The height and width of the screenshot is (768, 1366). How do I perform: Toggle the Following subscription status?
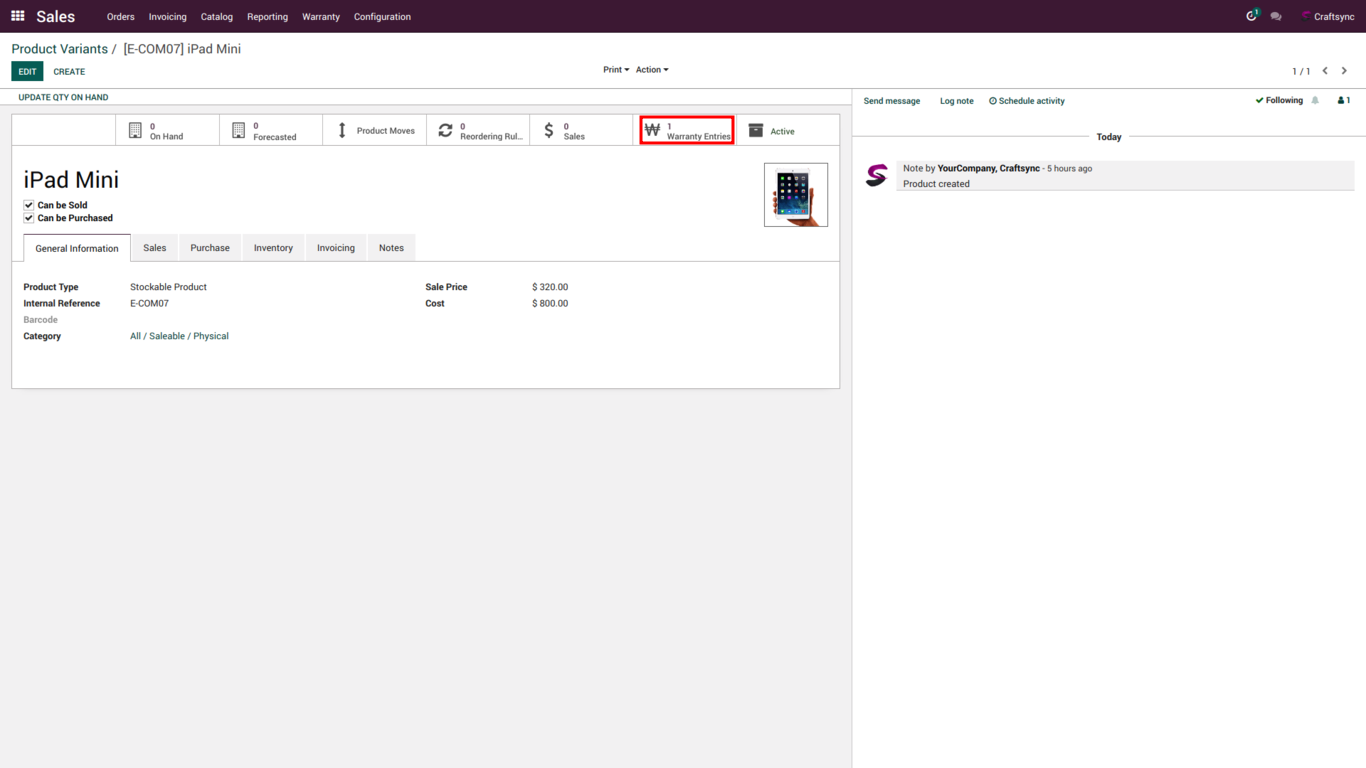pyautogui.click(x=1279, y=101)
